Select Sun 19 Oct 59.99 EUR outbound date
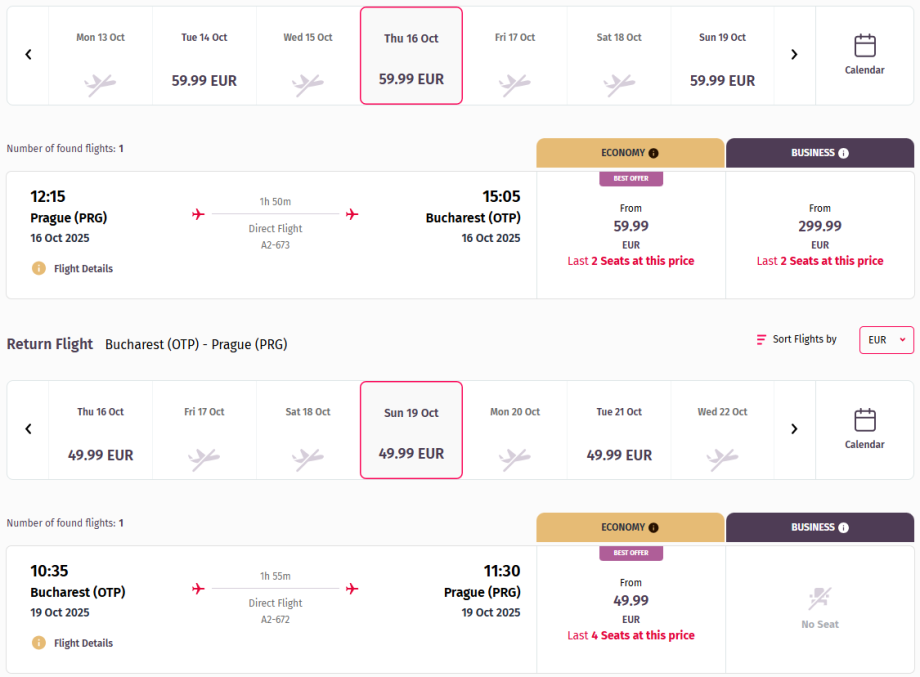 722,58
